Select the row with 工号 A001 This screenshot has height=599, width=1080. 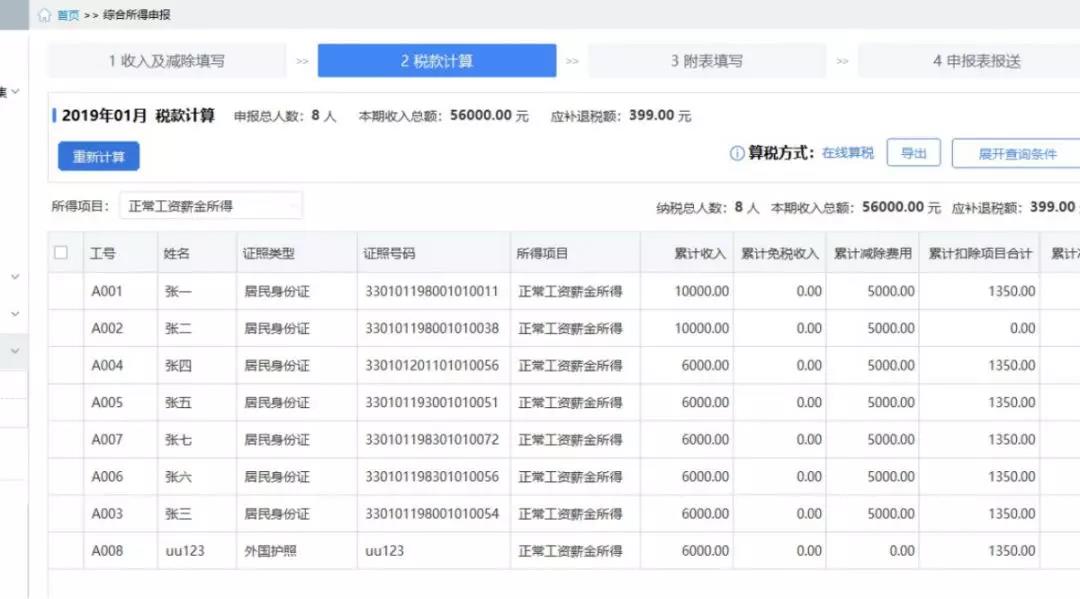click(107, 291)
